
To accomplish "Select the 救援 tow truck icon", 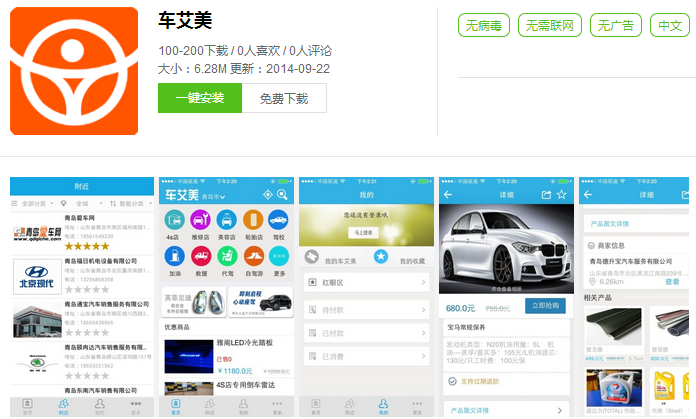I will click(201, 257).
